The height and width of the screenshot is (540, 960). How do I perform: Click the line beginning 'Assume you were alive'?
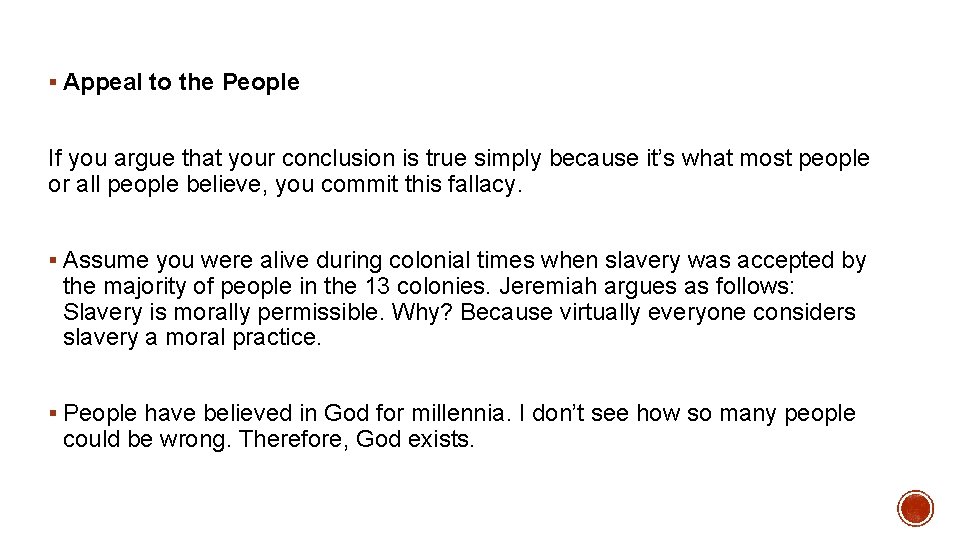pos(464,261)
